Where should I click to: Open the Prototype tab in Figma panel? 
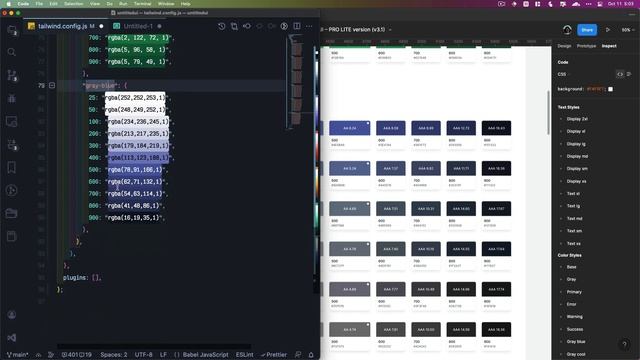click(x=586, y=46)
